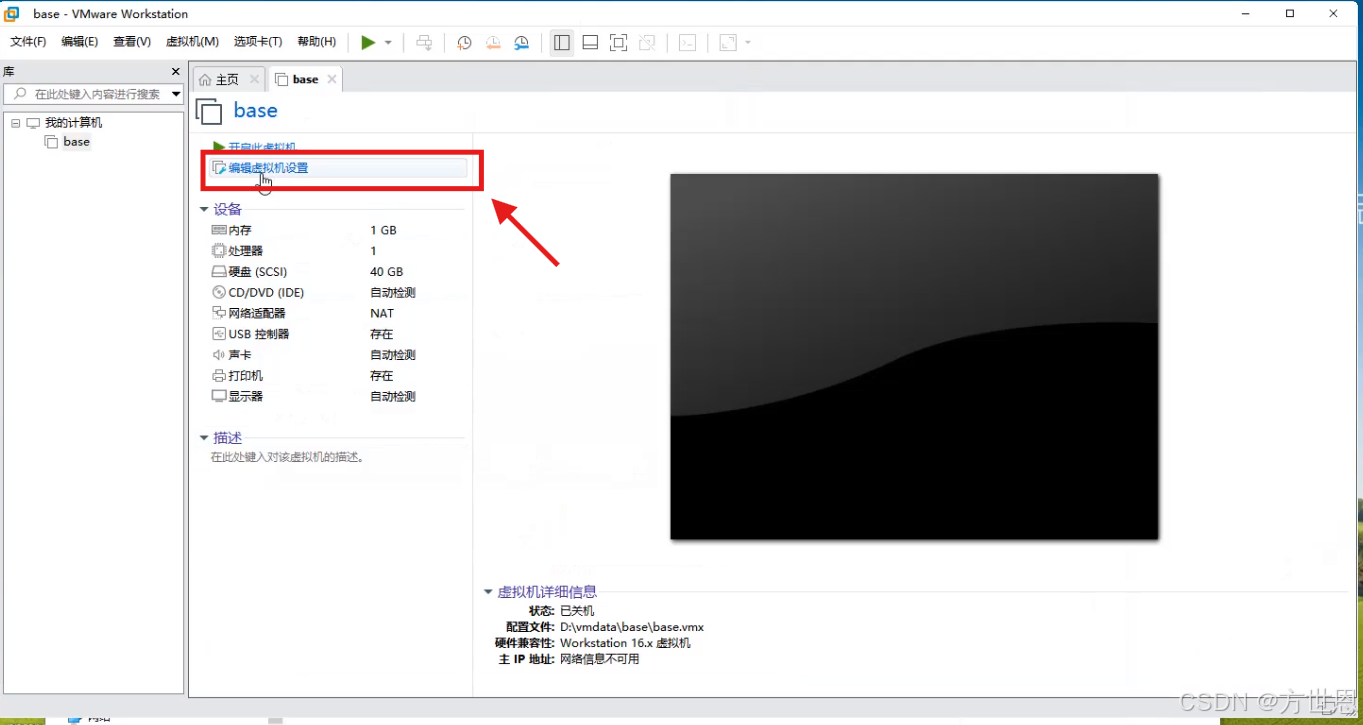The width and height of the screenshot is (1363, 725).
Task: Click the green power-on play icon in toolbar
Action: 368,42
